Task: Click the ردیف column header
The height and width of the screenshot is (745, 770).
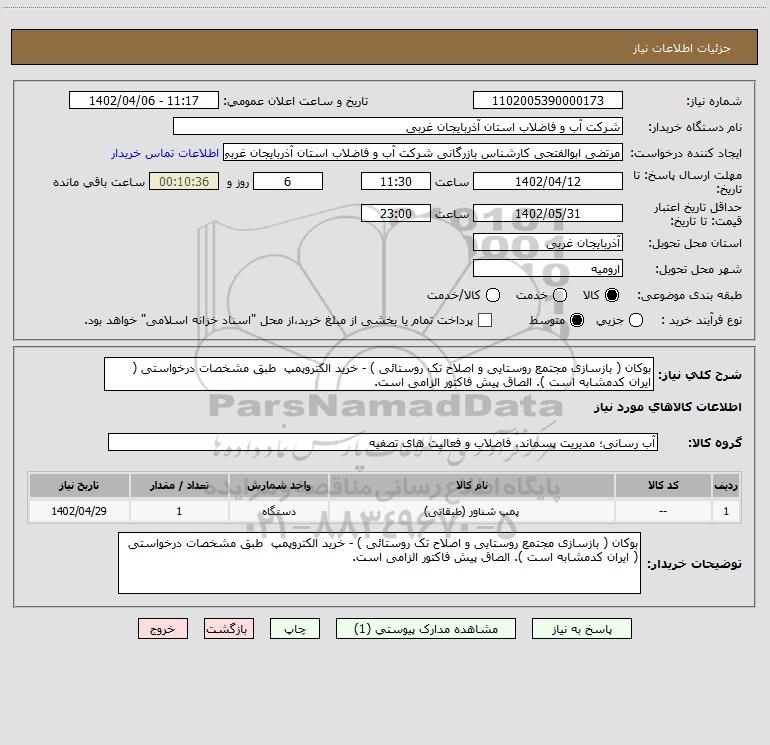Action: [726, 485]
